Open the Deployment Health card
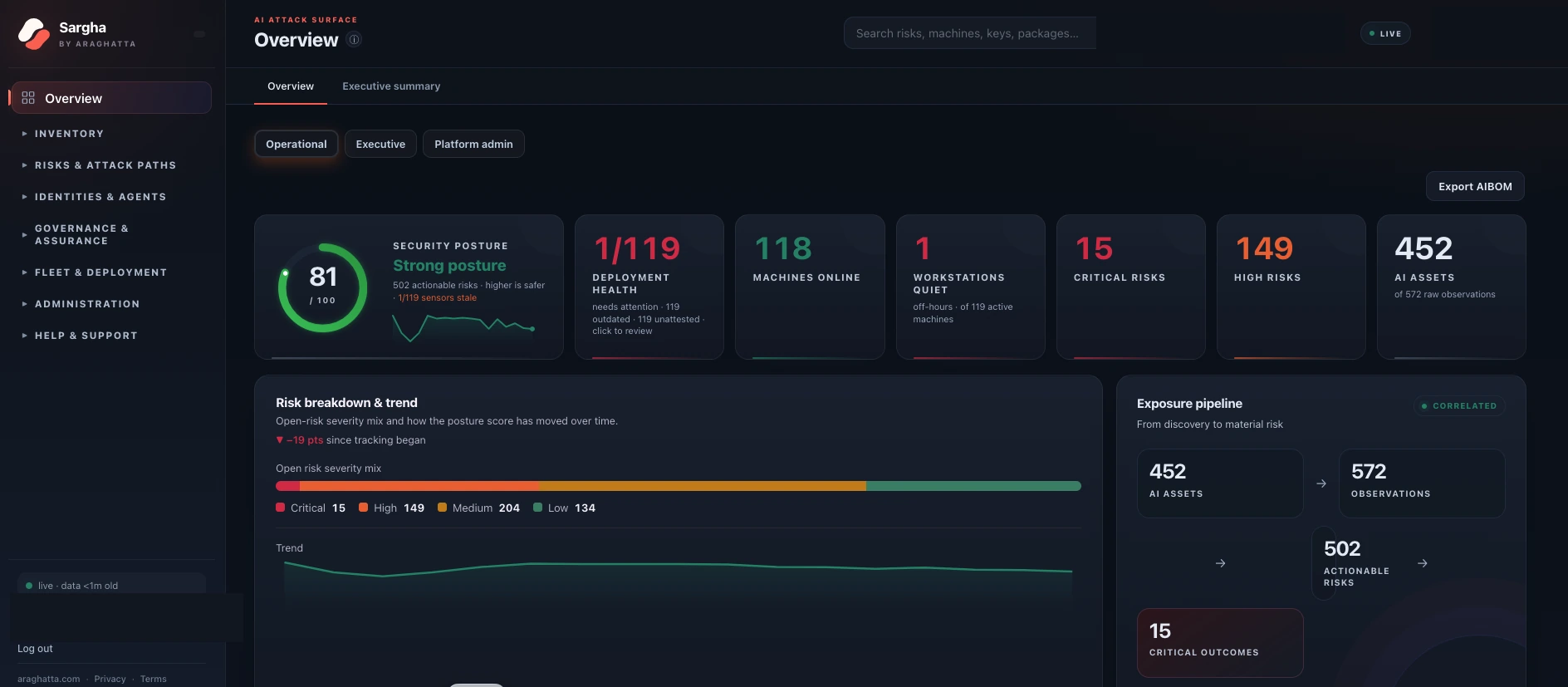 point(649,287)
